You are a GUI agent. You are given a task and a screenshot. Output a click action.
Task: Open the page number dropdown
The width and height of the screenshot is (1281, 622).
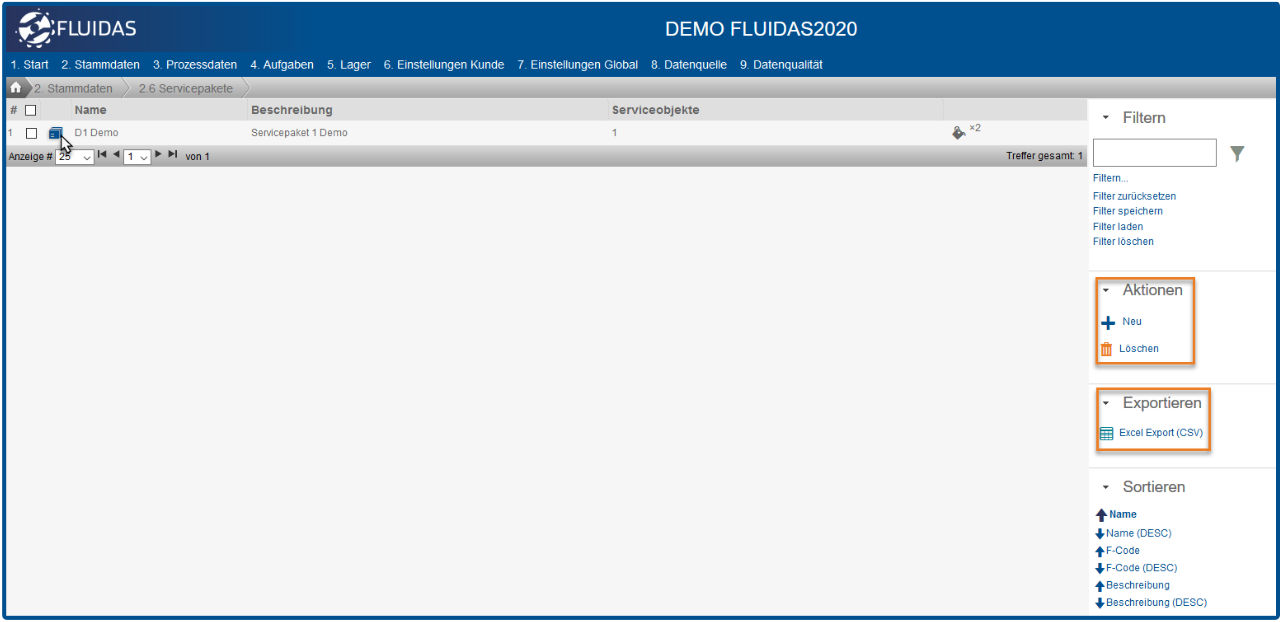click(x=137, y=157)
